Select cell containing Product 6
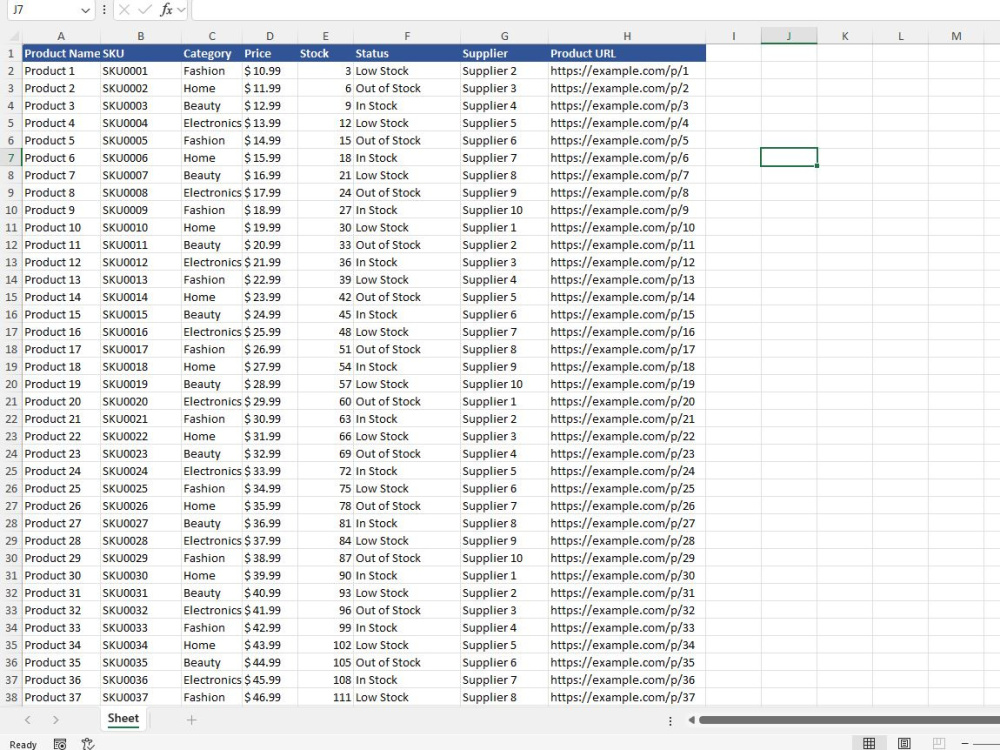Image resolution: width=1000 pixels, height=750 pixels. click(x=61, y=158)
